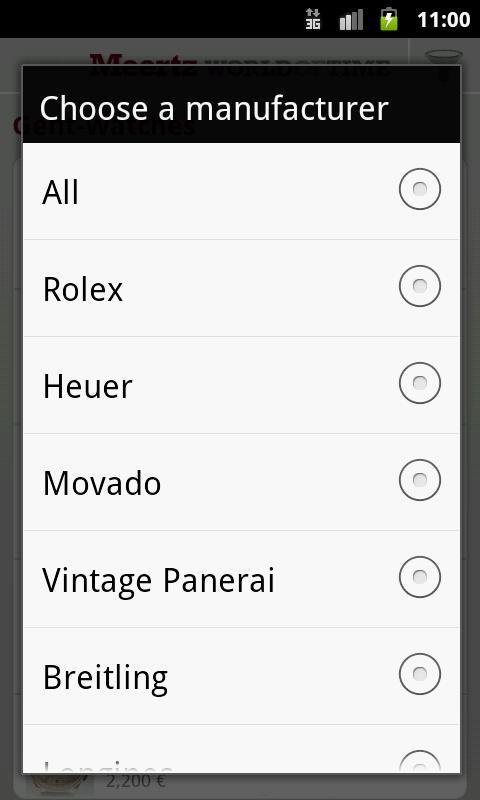The image size is (480, 800).
Task: Select the Movado radio button
Action: (x=419, y=480)
